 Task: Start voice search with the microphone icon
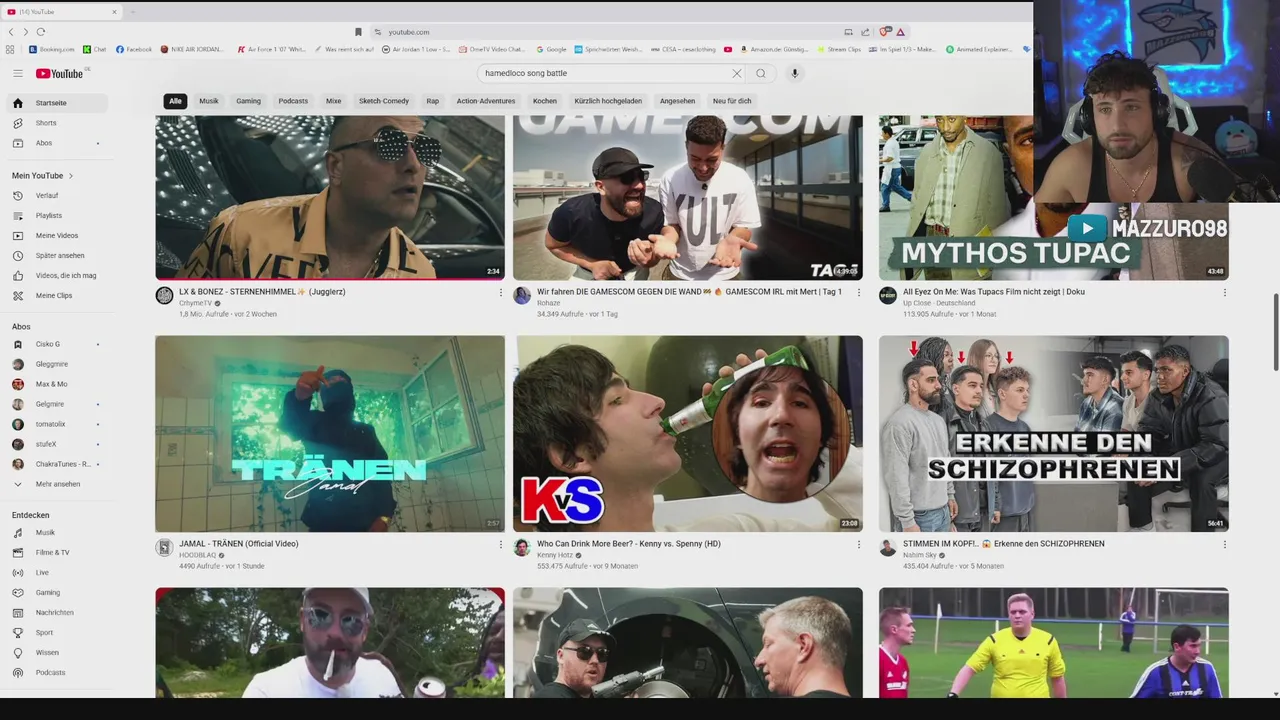pyautogui.click(x=795, y=73)
